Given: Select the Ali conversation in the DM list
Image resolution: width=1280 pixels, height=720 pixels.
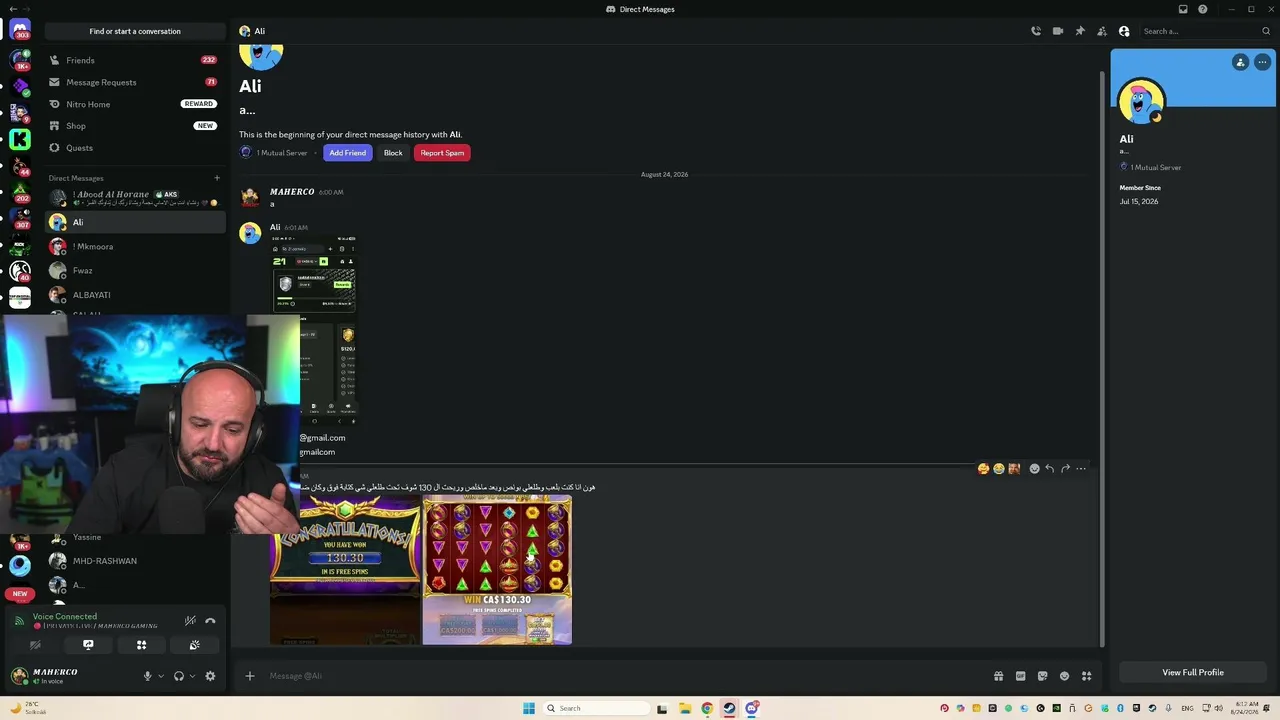Looking at the screenshot, I should pyautogui.click(x=135, y=222).
